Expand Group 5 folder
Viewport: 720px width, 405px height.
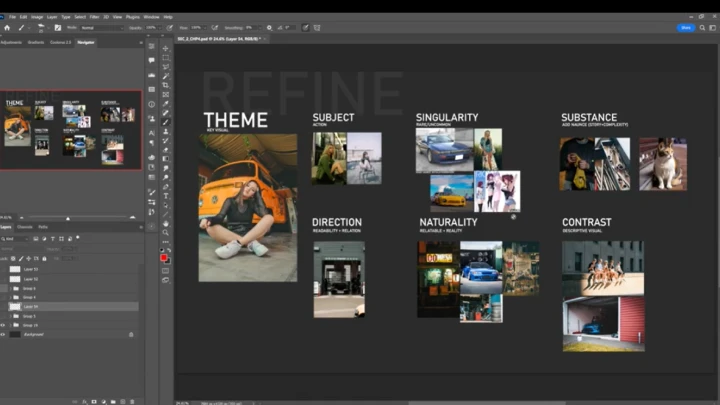tap(10, 316)
